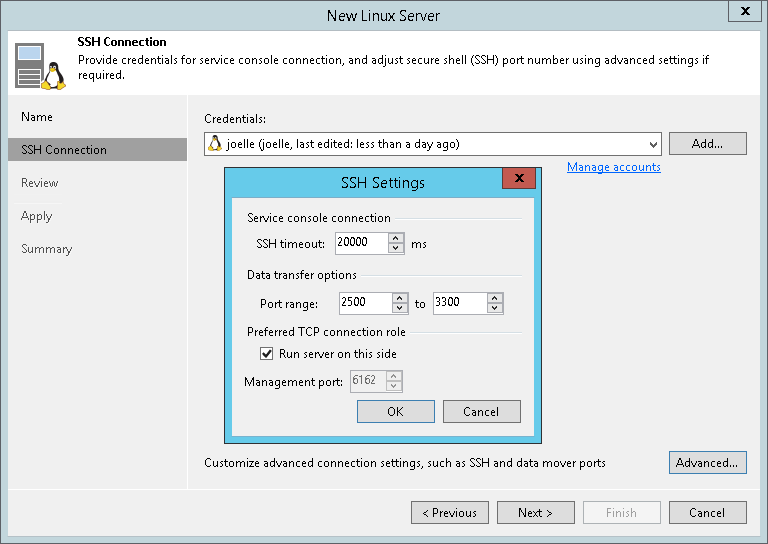
Task: Click the Add... credentials button
Action: coord(707,143)
